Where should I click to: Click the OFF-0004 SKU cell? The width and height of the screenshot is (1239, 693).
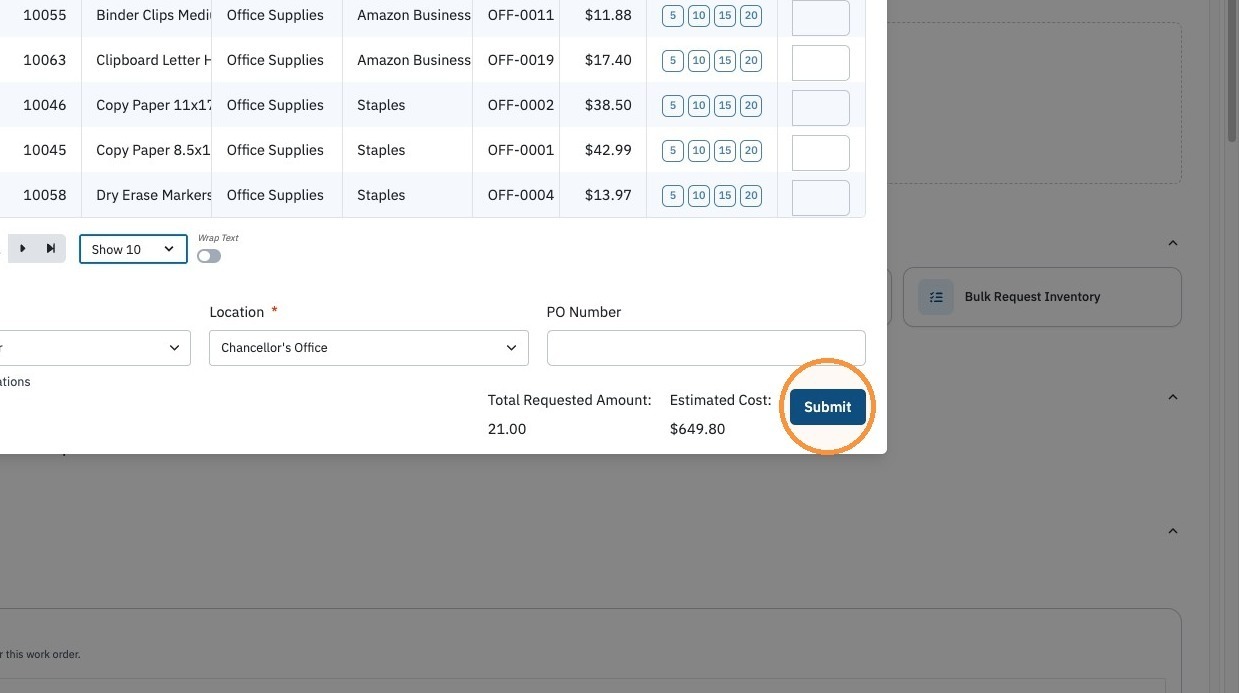pos(520,195)
